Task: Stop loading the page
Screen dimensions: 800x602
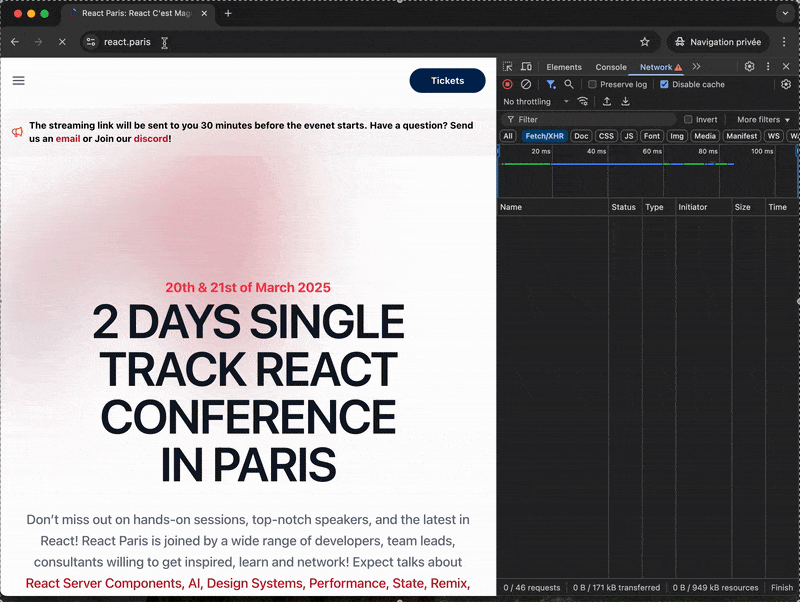Action: (x=62, y=42)
